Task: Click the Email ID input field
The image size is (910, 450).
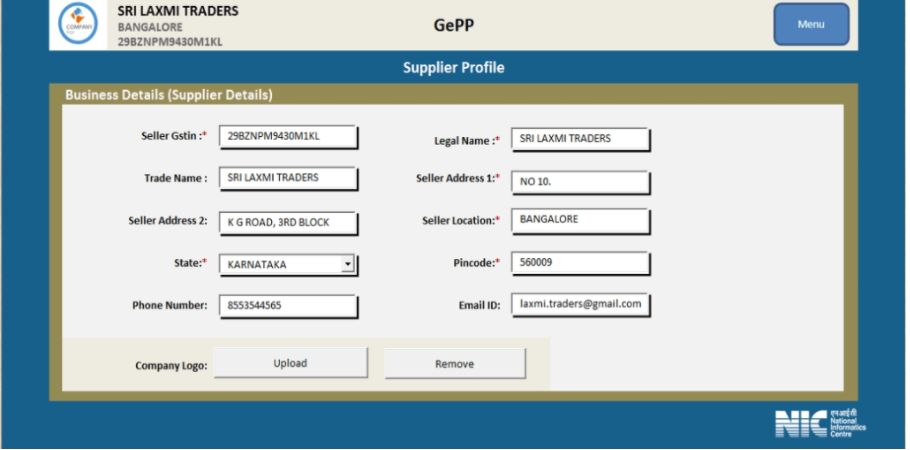Action: coord(580,305)
